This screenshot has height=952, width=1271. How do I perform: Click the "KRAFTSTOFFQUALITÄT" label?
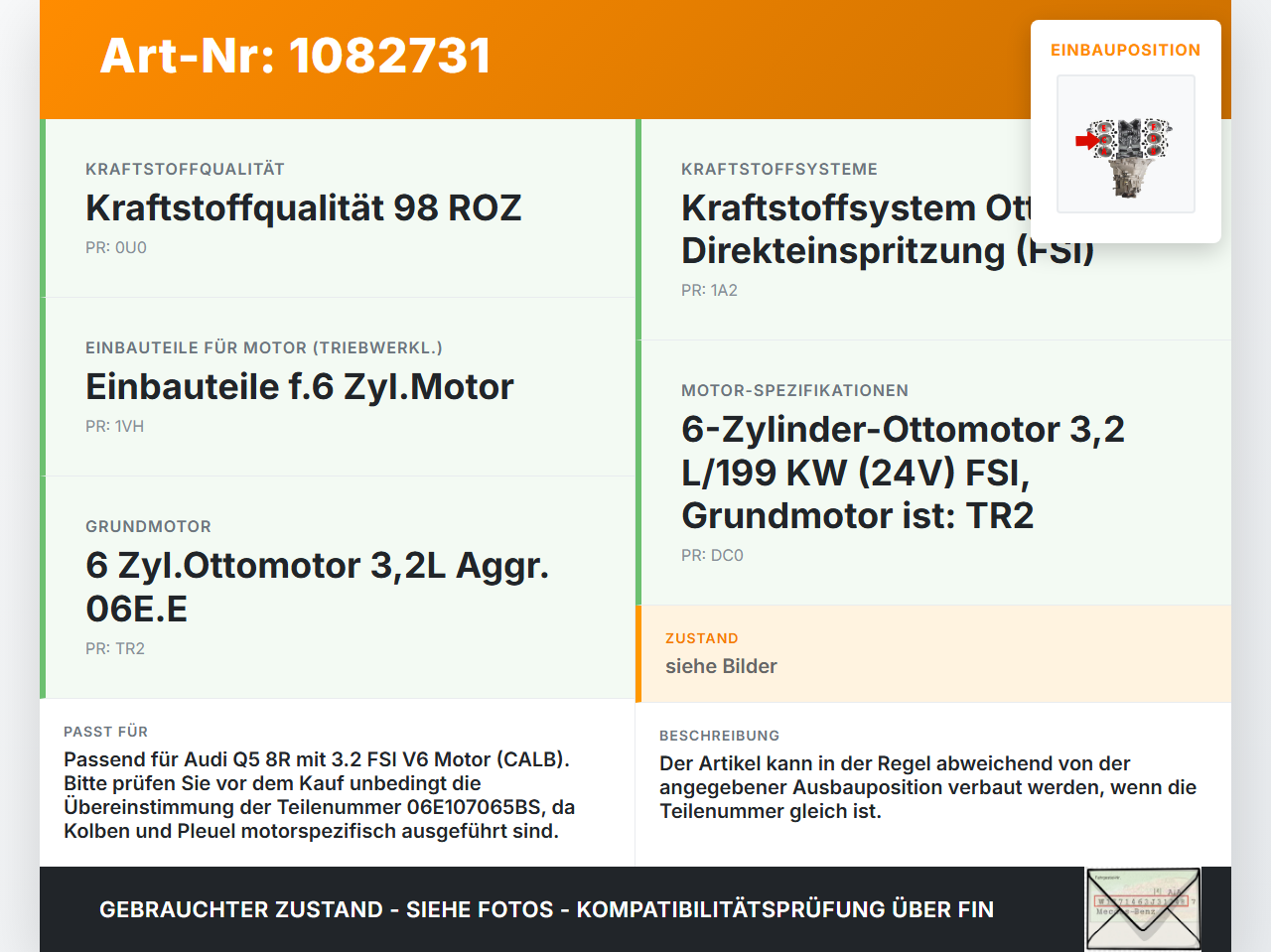coord(185,169)
